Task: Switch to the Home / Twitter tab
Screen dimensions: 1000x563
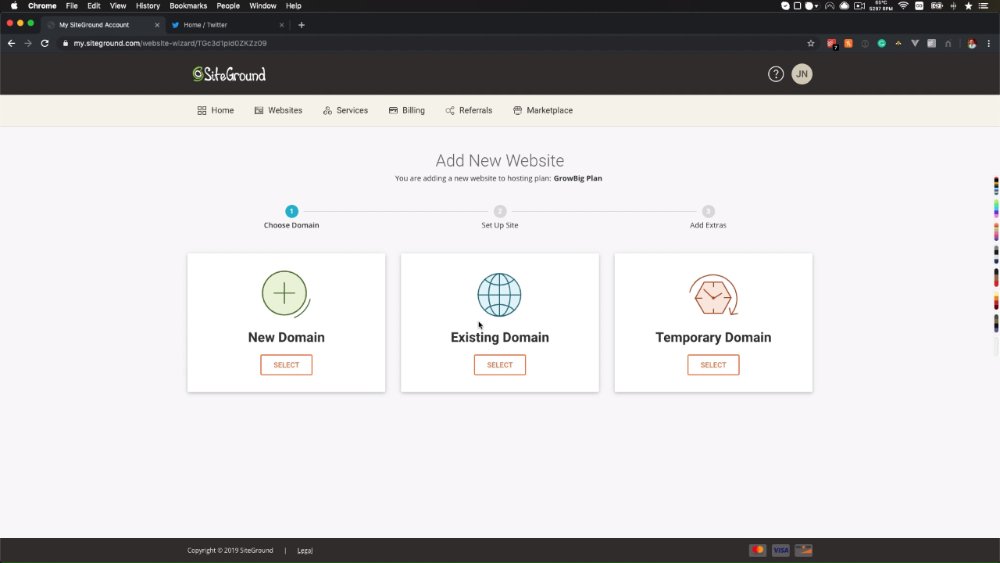Action: [226, 25]
